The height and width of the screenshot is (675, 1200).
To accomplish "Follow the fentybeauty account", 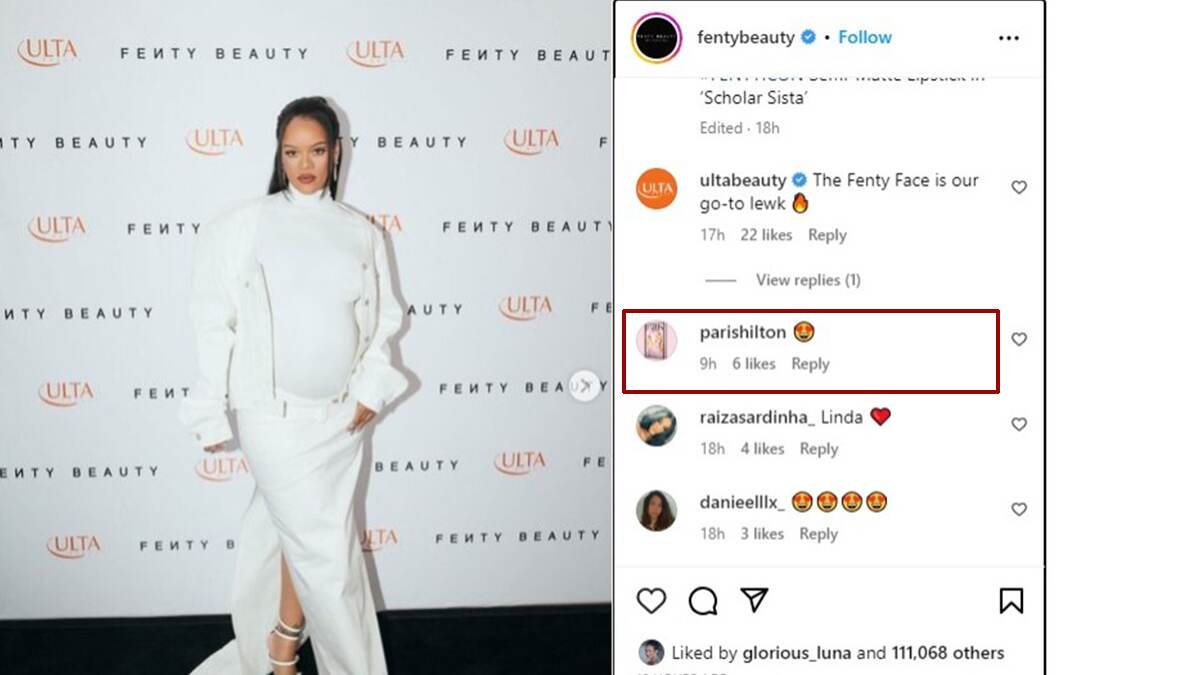I will pyautogui.click(x=864, y=37).
